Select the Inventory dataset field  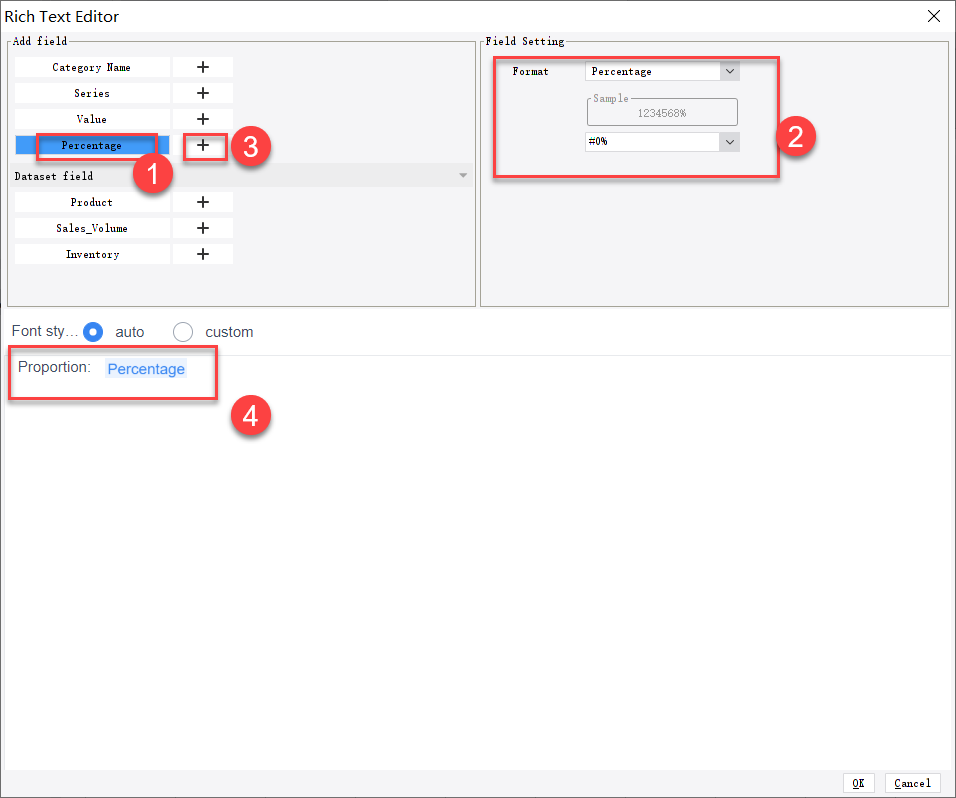[x=92, y=254]
